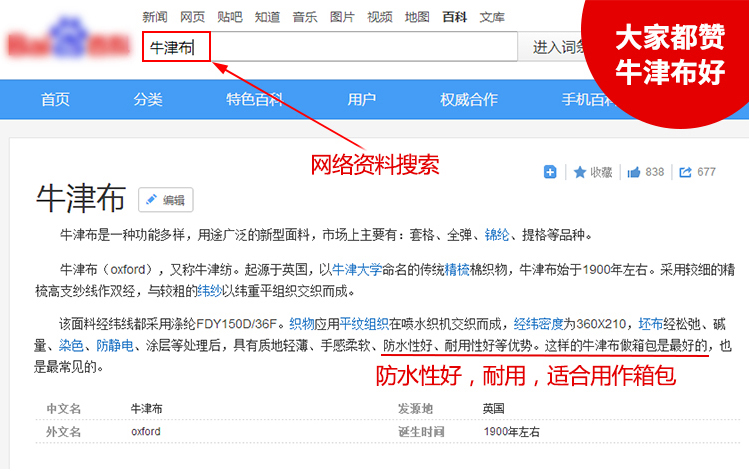Screen dimensions: 750x475
Task: Open the 视频 top link
Action: coord(380,17)
